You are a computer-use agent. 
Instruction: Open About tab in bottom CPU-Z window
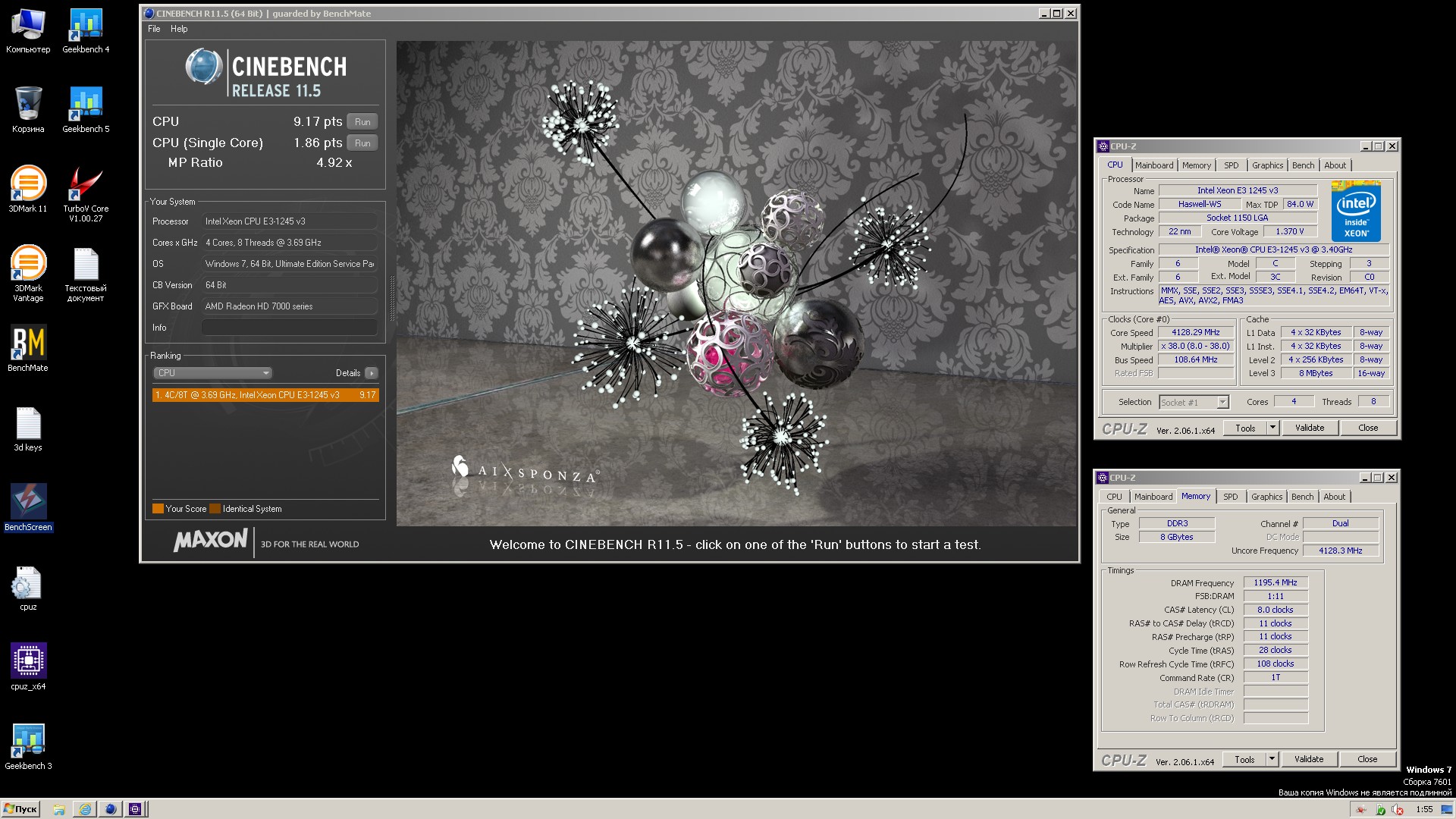pos(1334,497)
